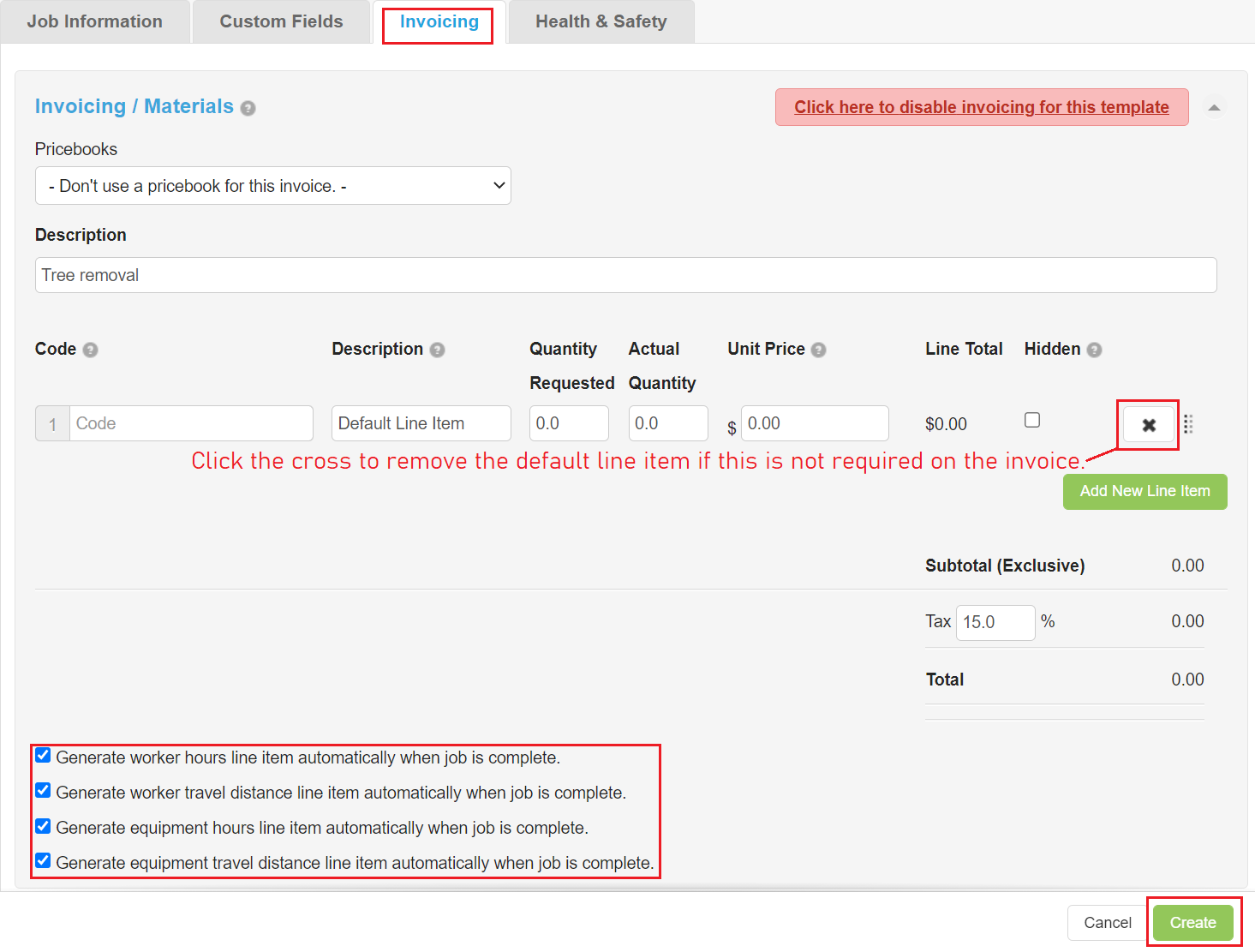Click help icon beside Code column header
Image resolution: width=1255 pixels, height=952 pixels.
(90, 350)
